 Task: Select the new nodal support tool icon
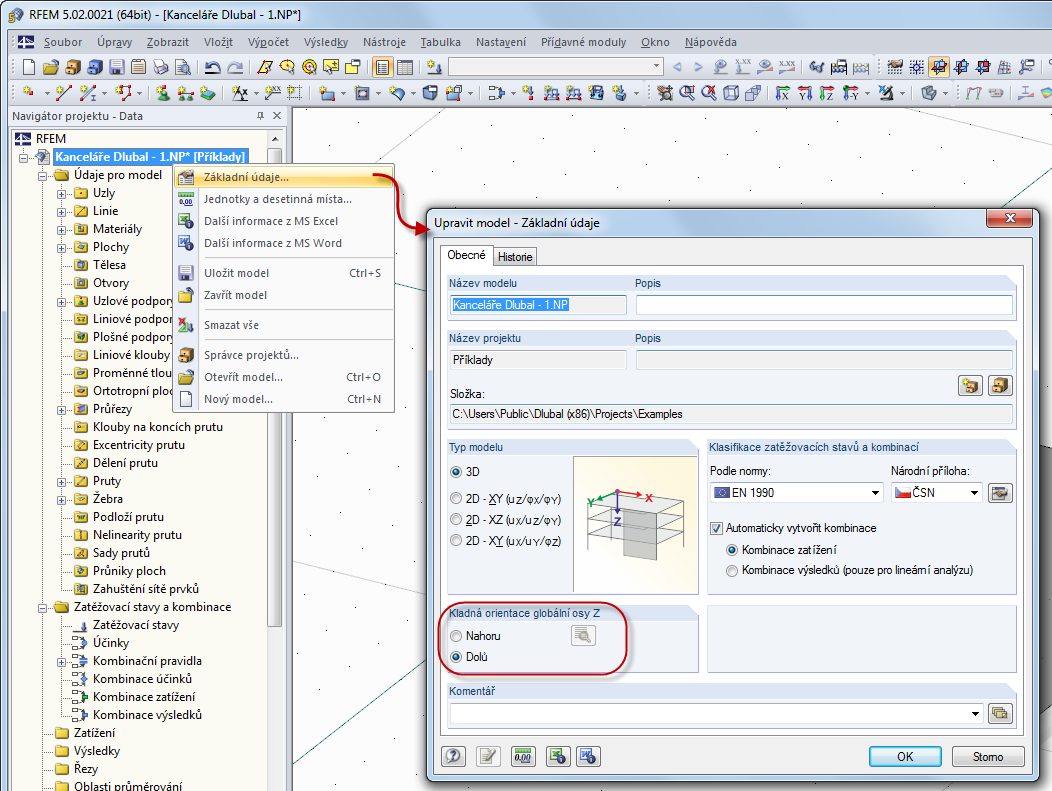[163, 93]
